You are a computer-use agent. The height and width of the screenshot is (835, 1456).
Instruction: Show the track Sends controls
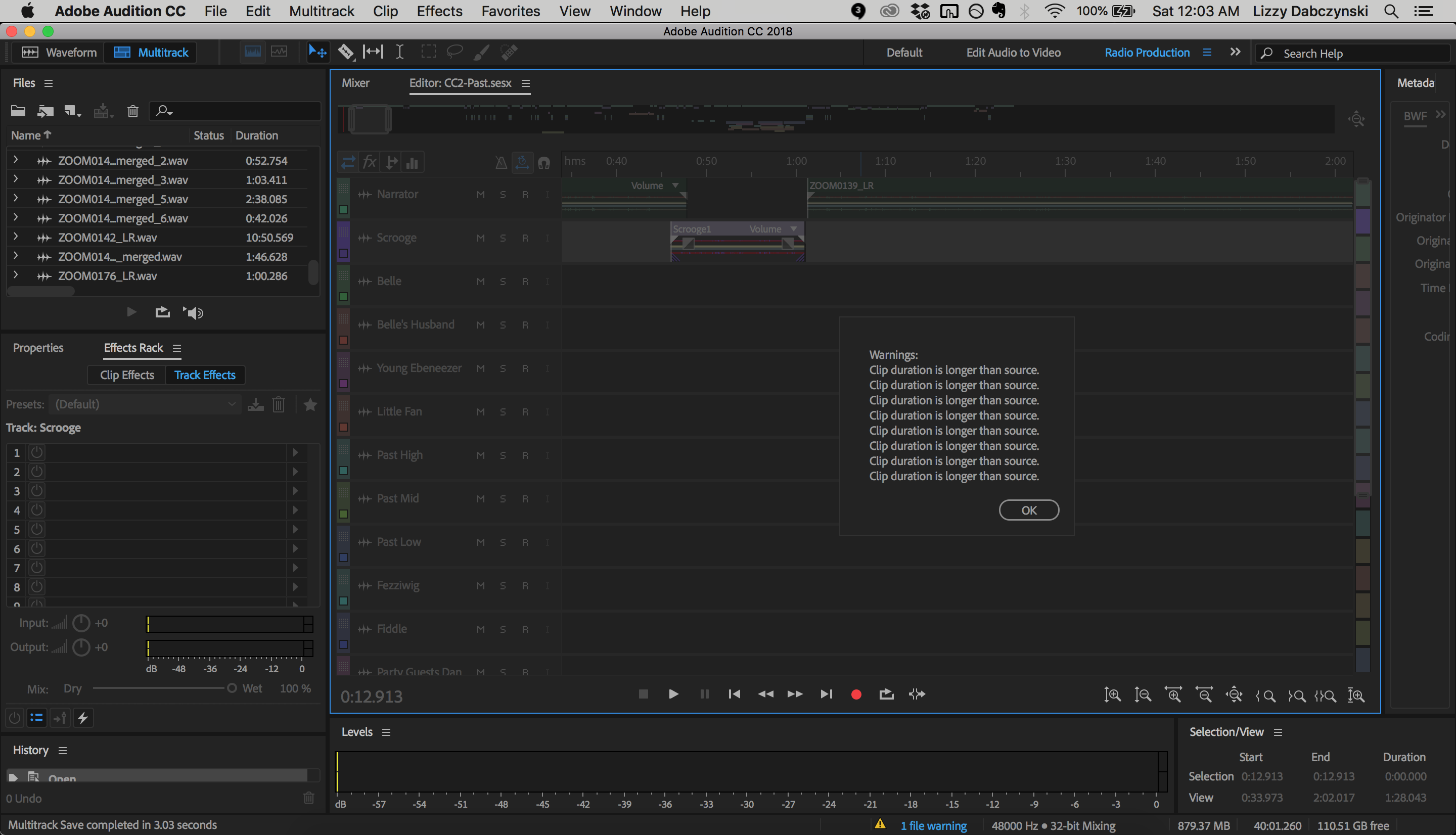[392, 163]
